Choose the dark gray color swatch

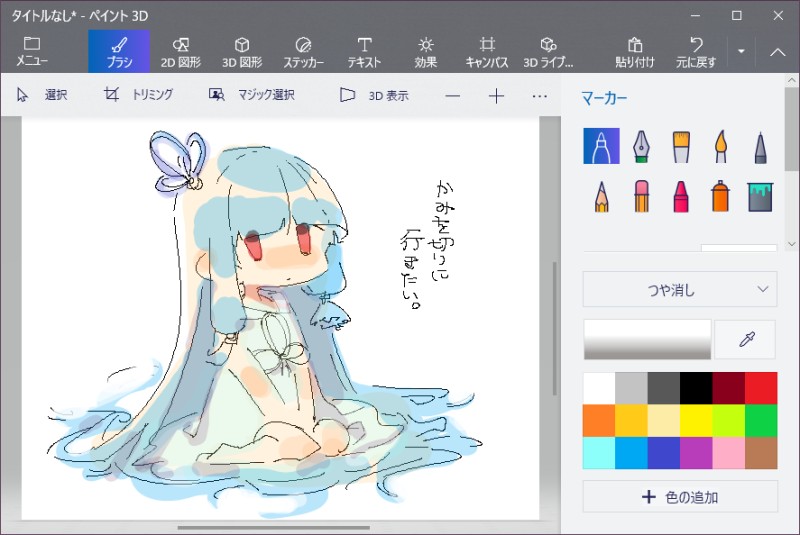(x=664, y=388)
